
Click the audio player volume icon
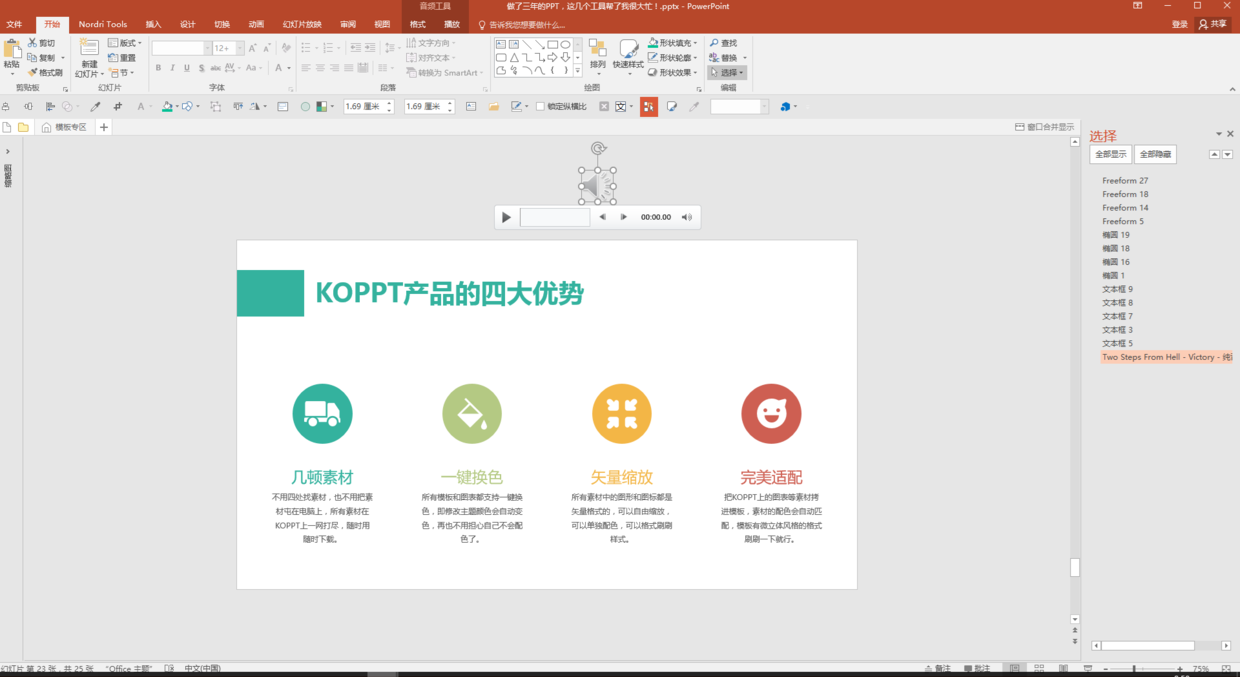687,217
